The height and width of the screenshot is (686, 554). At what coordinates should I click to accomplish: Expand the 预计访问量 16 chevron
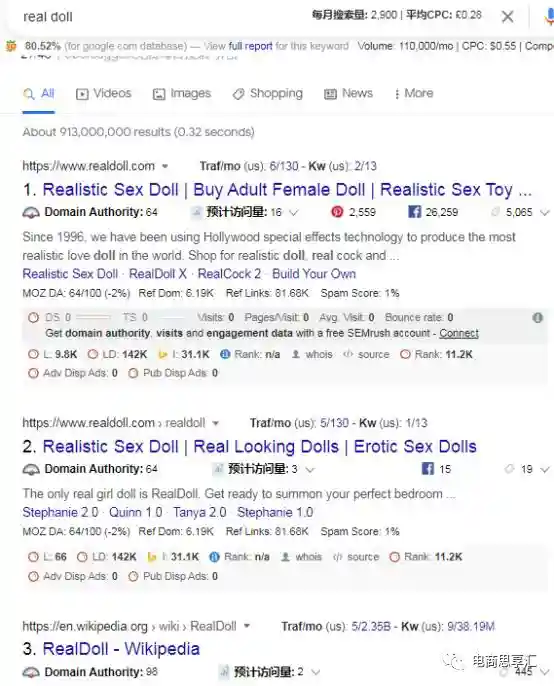pyautogui.click(x=294, y=213)
